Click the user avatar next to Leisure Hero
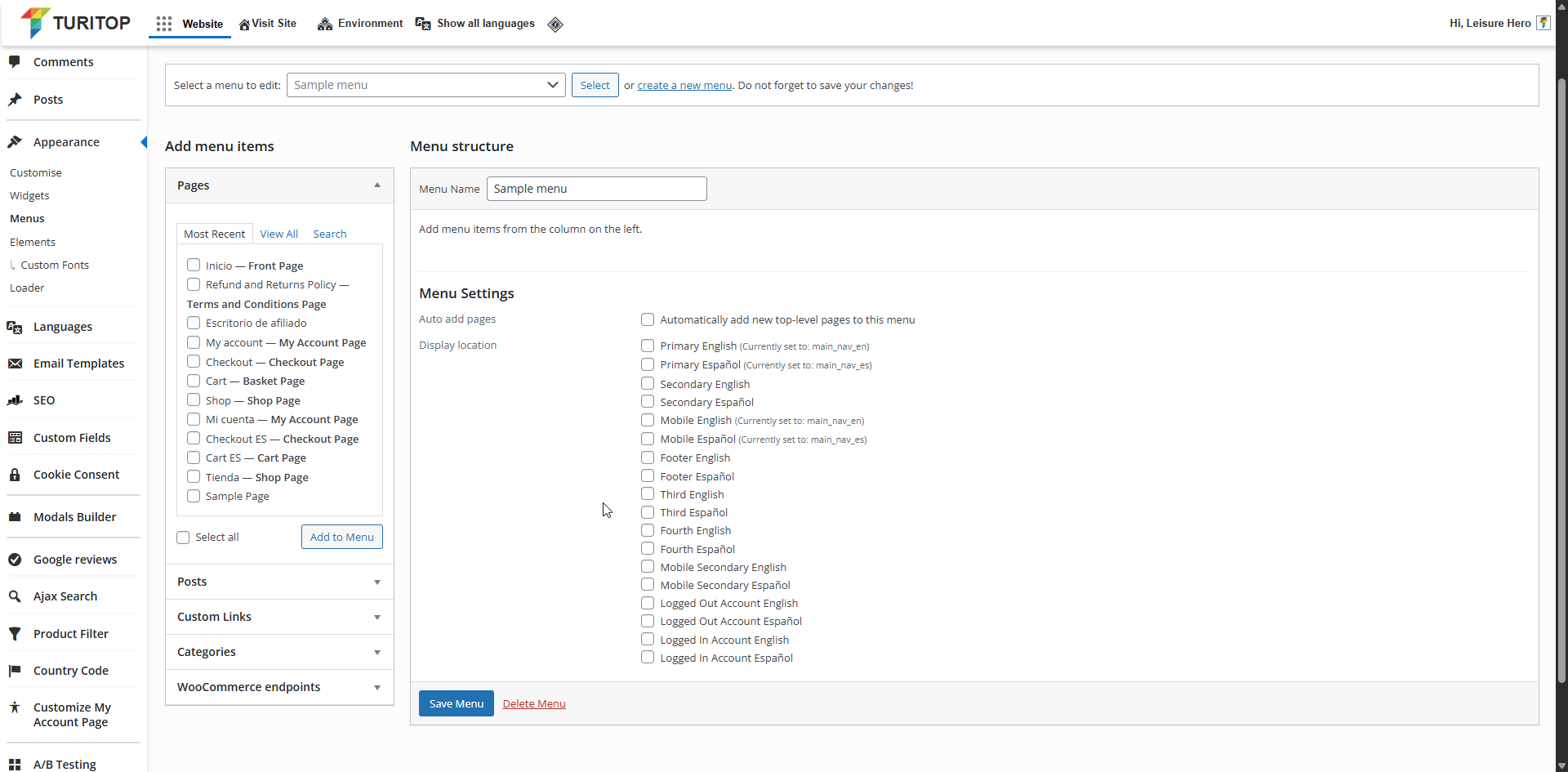 click(x=1543, y=23)
